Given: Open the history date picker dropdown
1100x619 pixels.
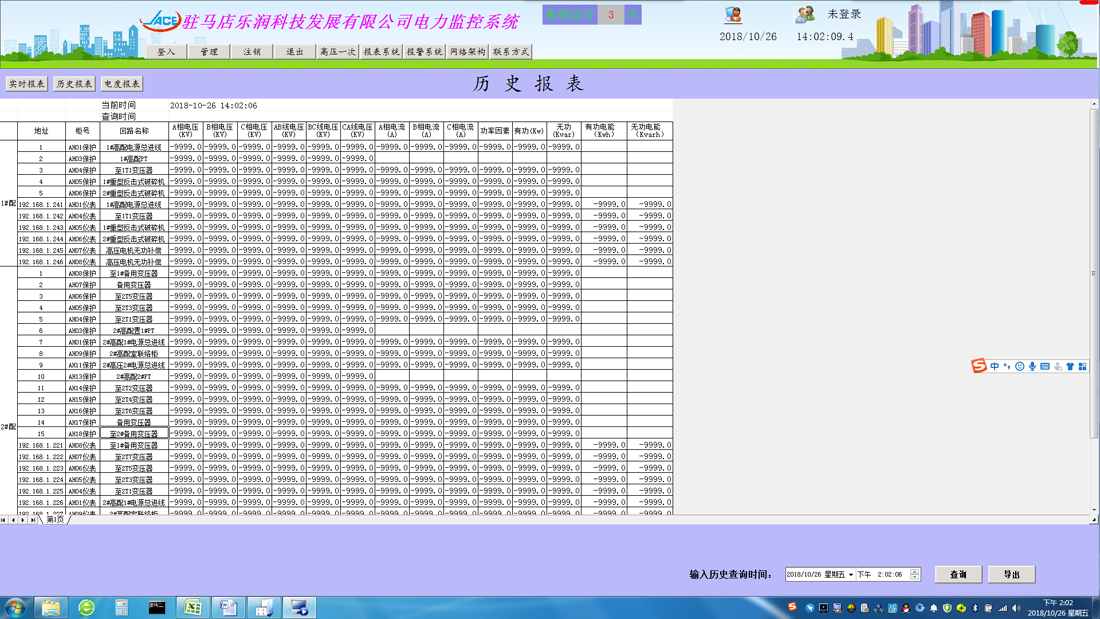Looking at the screenshot, I should [x=851, y=575].
